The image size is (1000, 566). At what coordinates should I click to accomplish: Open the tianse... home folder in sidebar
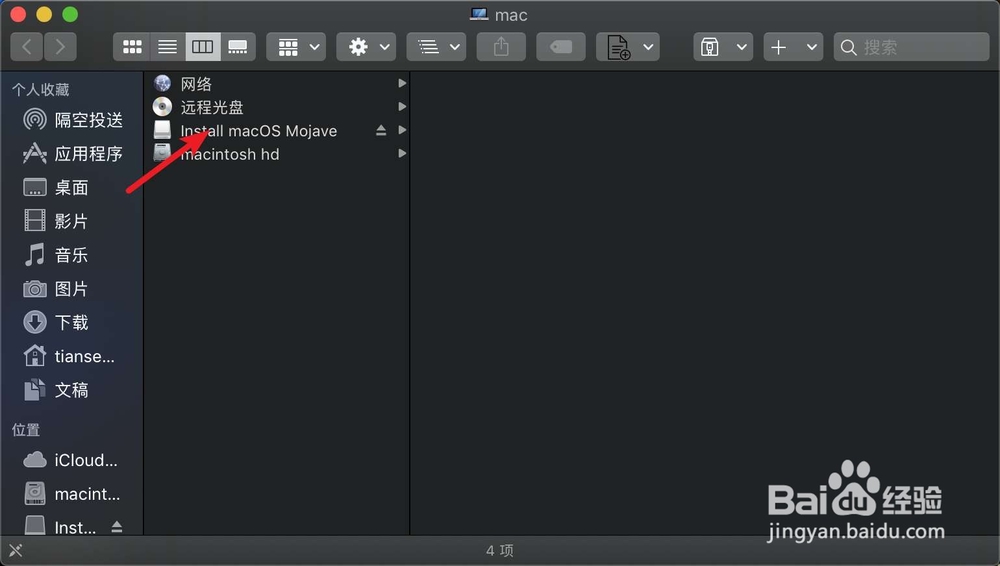pyautogui.click(x=69, y=356)
